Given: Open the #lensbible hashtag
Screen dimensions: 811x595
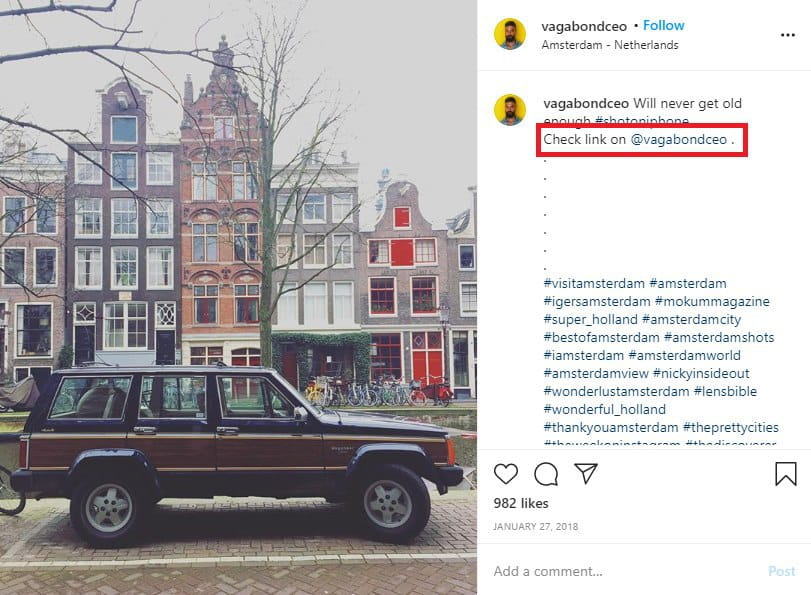Looking at the screenshot, I should [725, 391].
